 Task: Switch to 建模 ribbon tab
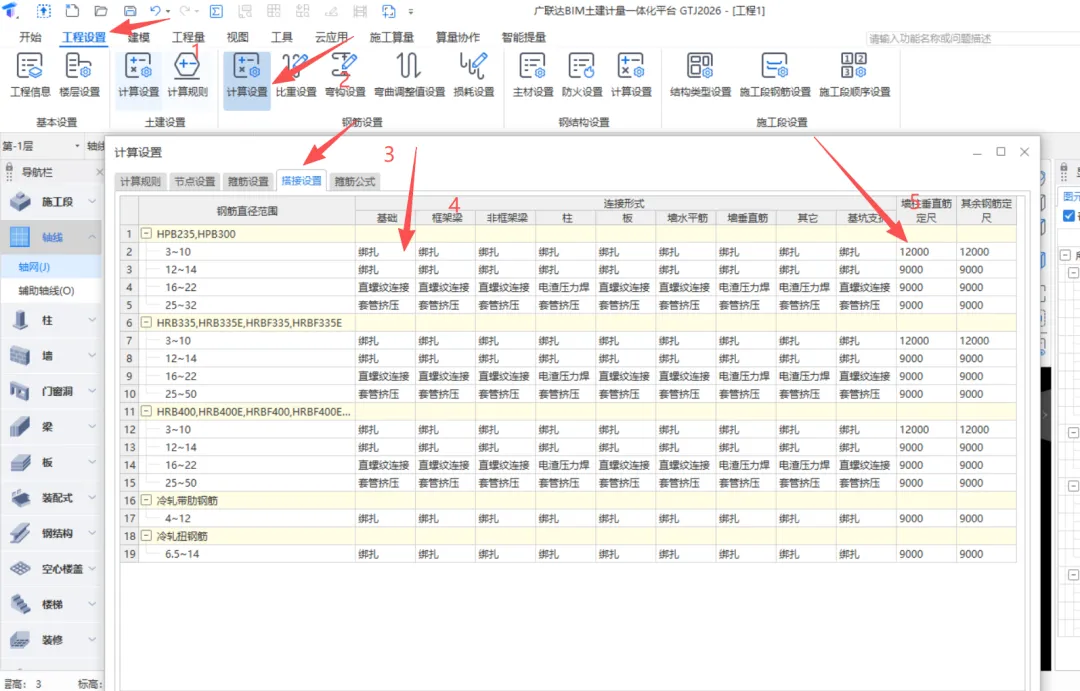coord(138,37)
